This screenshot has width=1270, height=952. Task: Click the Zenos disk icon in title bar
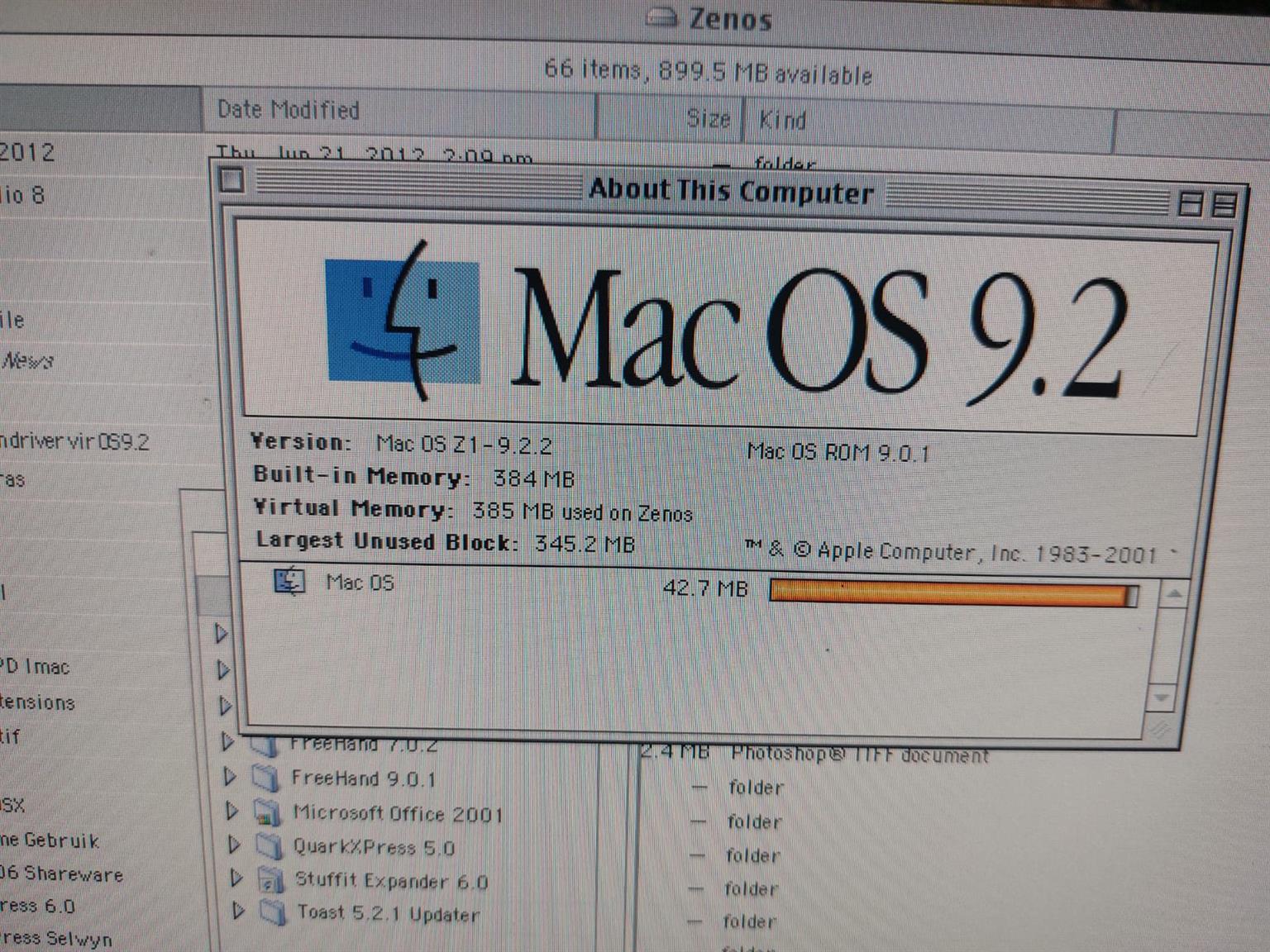[661, 17]
